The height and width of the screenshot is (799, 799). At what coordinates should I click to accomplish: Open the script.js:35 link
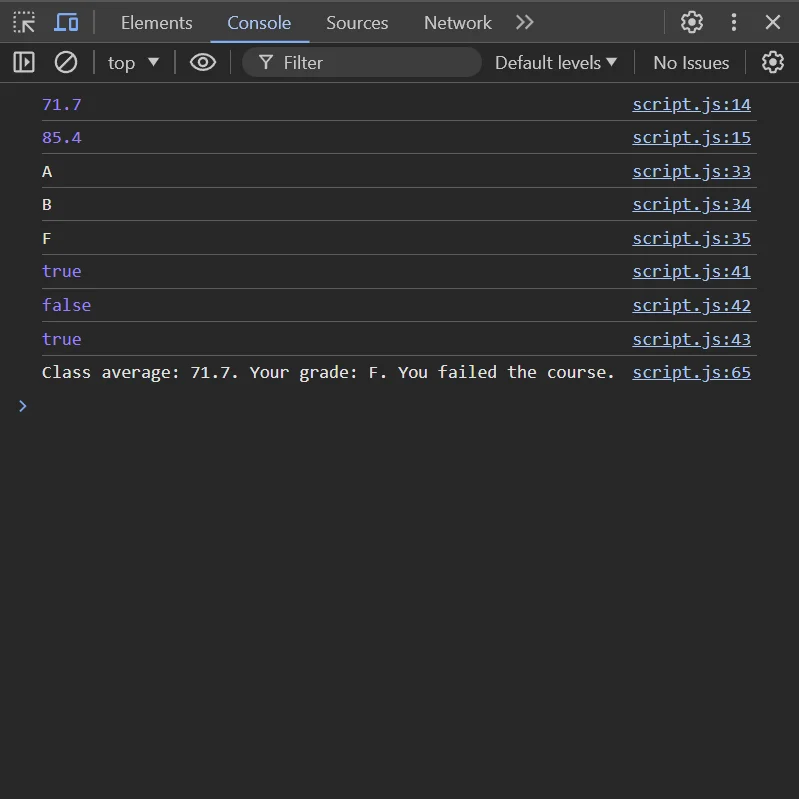point(691,238)
